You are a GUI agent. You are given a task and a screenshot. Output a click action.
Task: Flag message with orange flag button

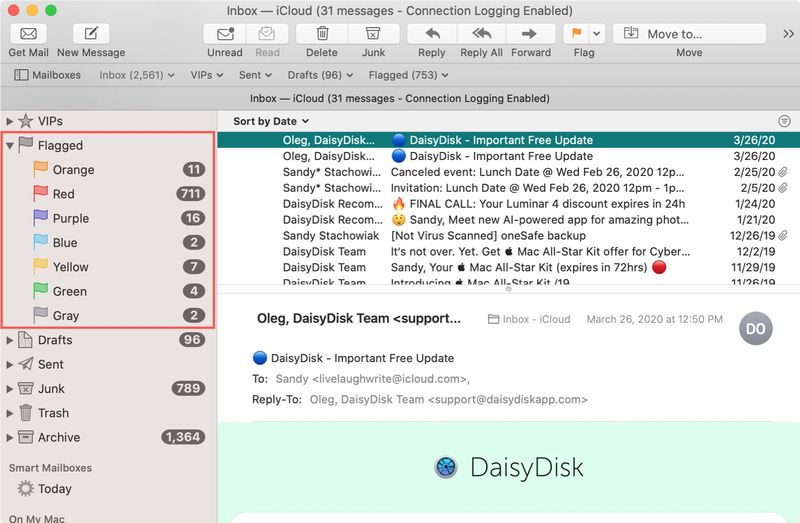[577, 34]
